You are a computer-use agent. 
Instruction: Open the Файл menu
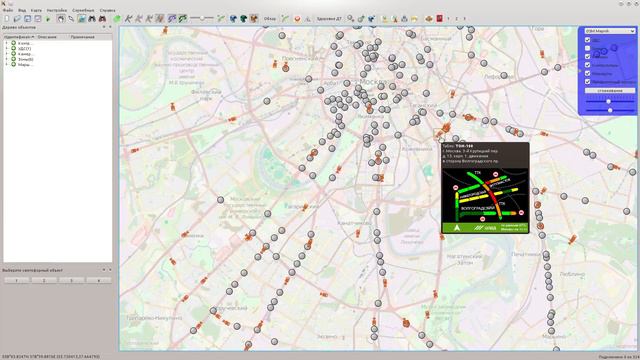pos(7,10)
